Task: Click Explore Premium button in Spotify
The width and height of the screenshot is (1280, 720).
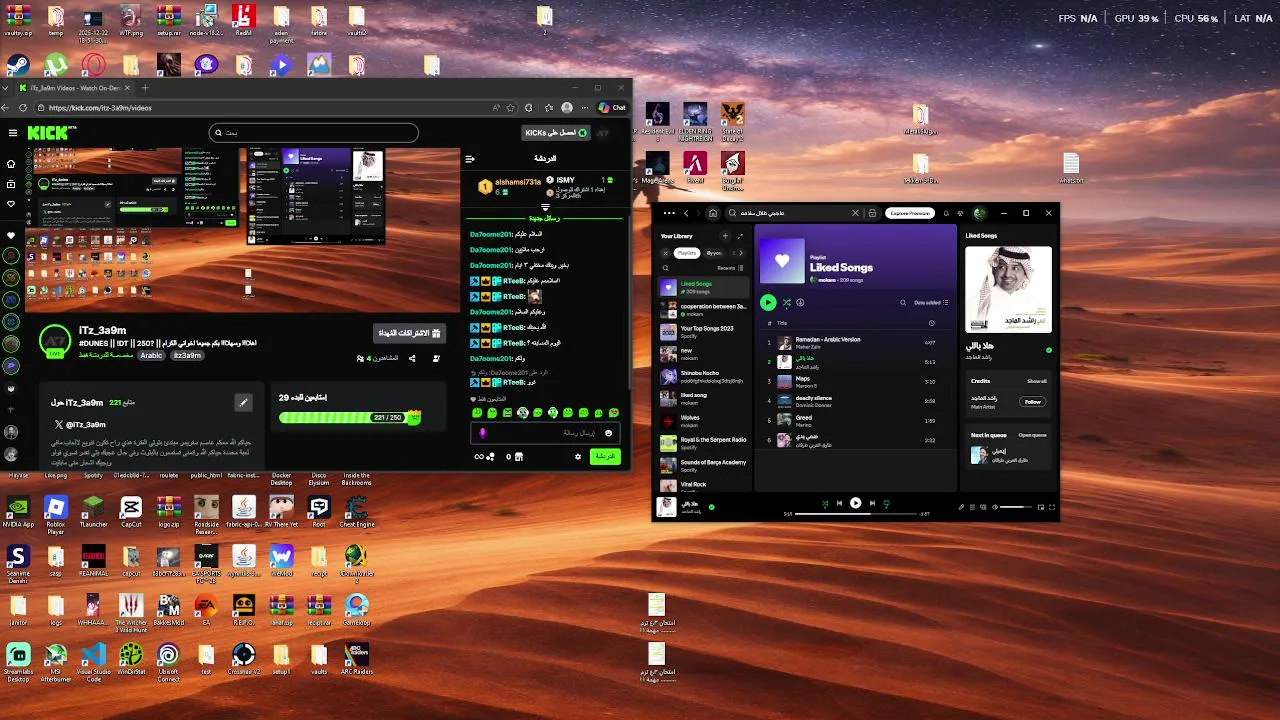Action: click(910, 213)
